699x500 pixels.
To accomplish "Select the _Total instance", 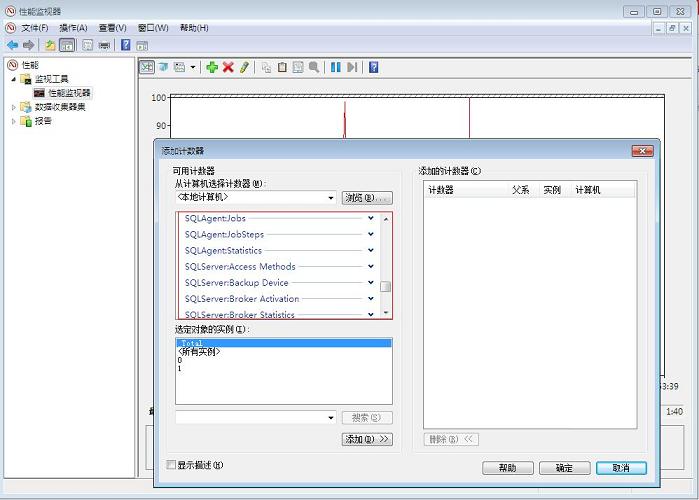I will pos(284,343).
